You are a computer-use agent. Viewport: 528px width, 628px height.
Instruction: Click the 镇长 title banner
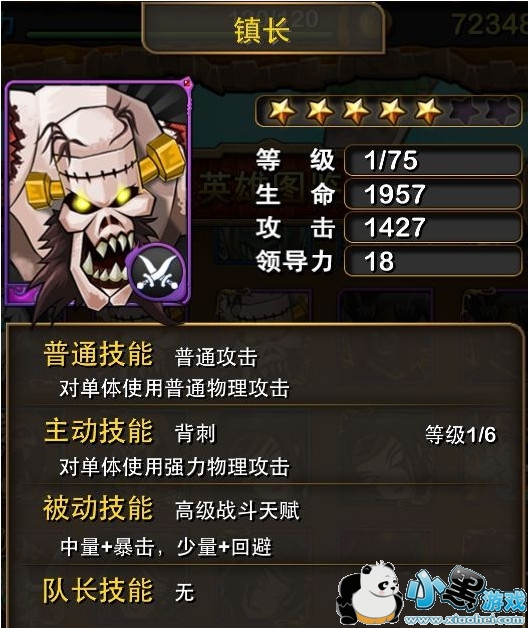(x=263, y=29)
